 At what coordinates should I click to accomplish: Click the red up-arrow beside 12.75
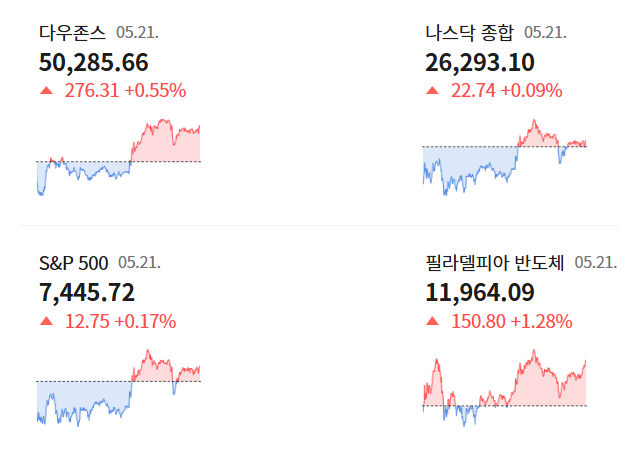[47, 322]
